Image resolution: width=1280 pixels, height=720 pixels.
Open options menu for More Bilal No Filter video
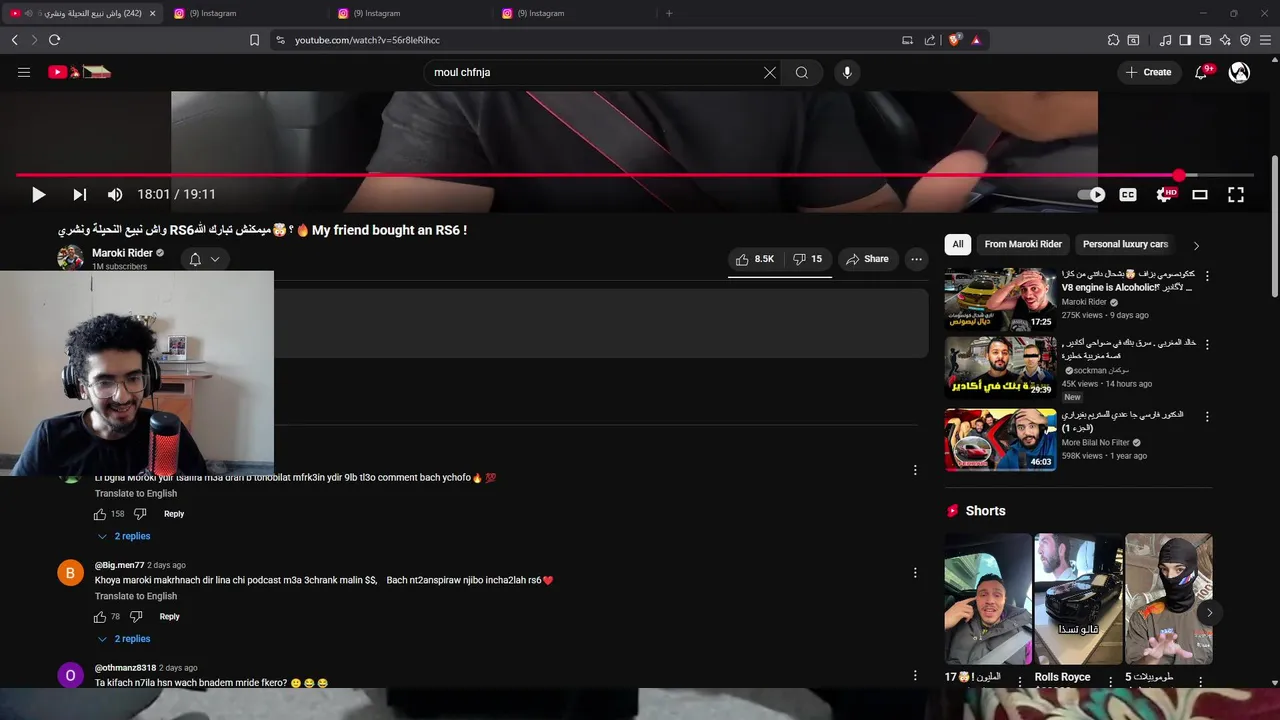coord(1207,416)
